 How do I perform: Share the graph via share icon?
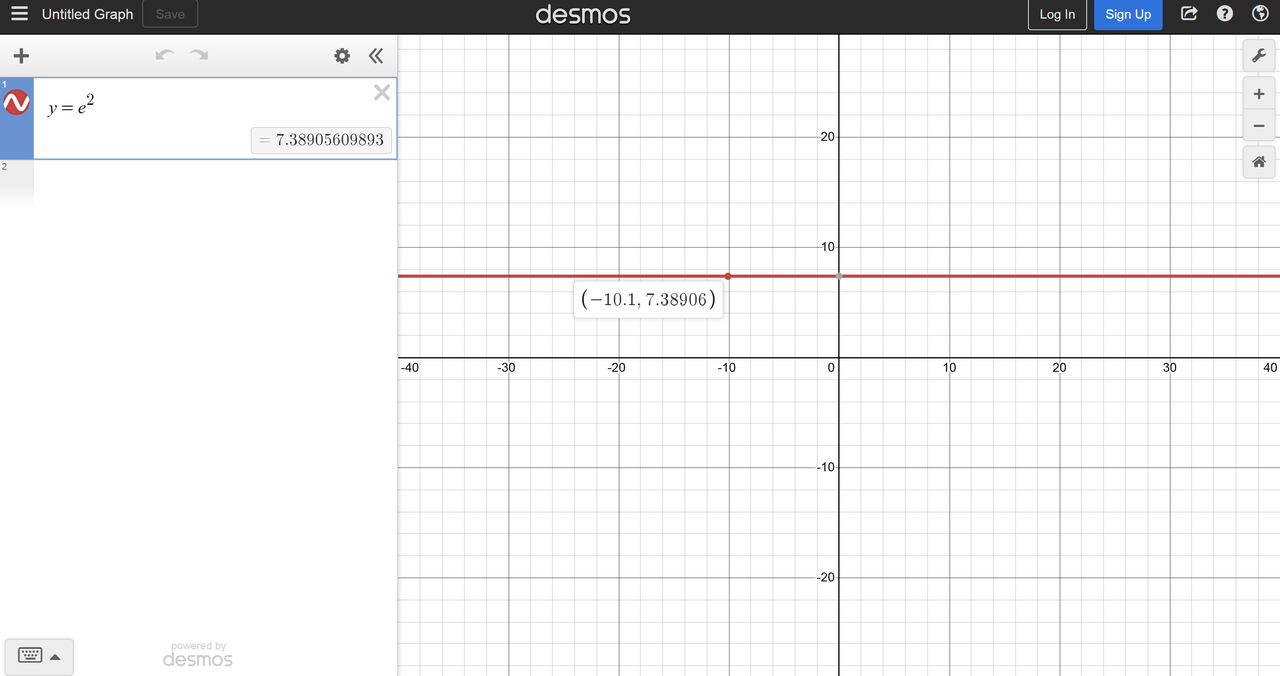pyautogui.click(x=1189, y=14)
